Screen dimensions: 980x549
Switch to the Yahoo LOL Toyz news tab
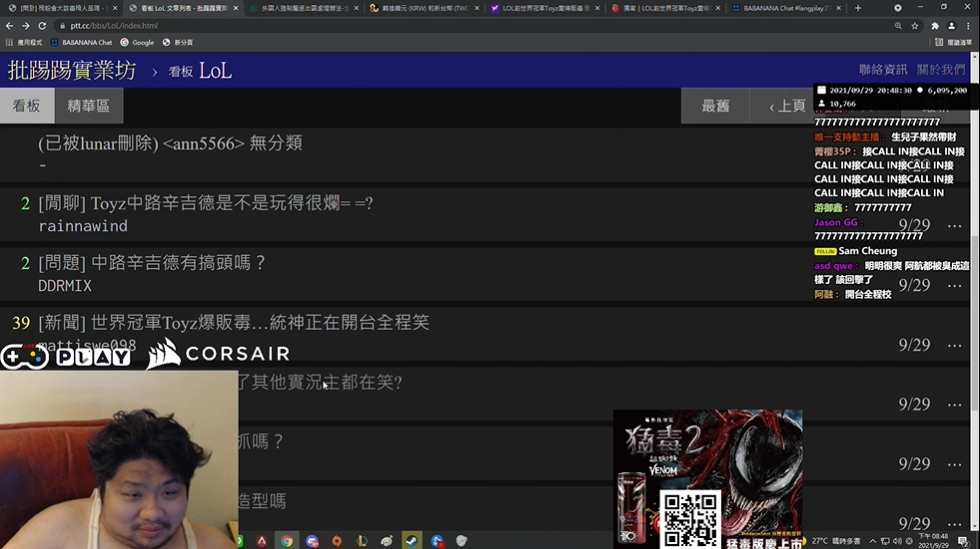pos(545,8)
